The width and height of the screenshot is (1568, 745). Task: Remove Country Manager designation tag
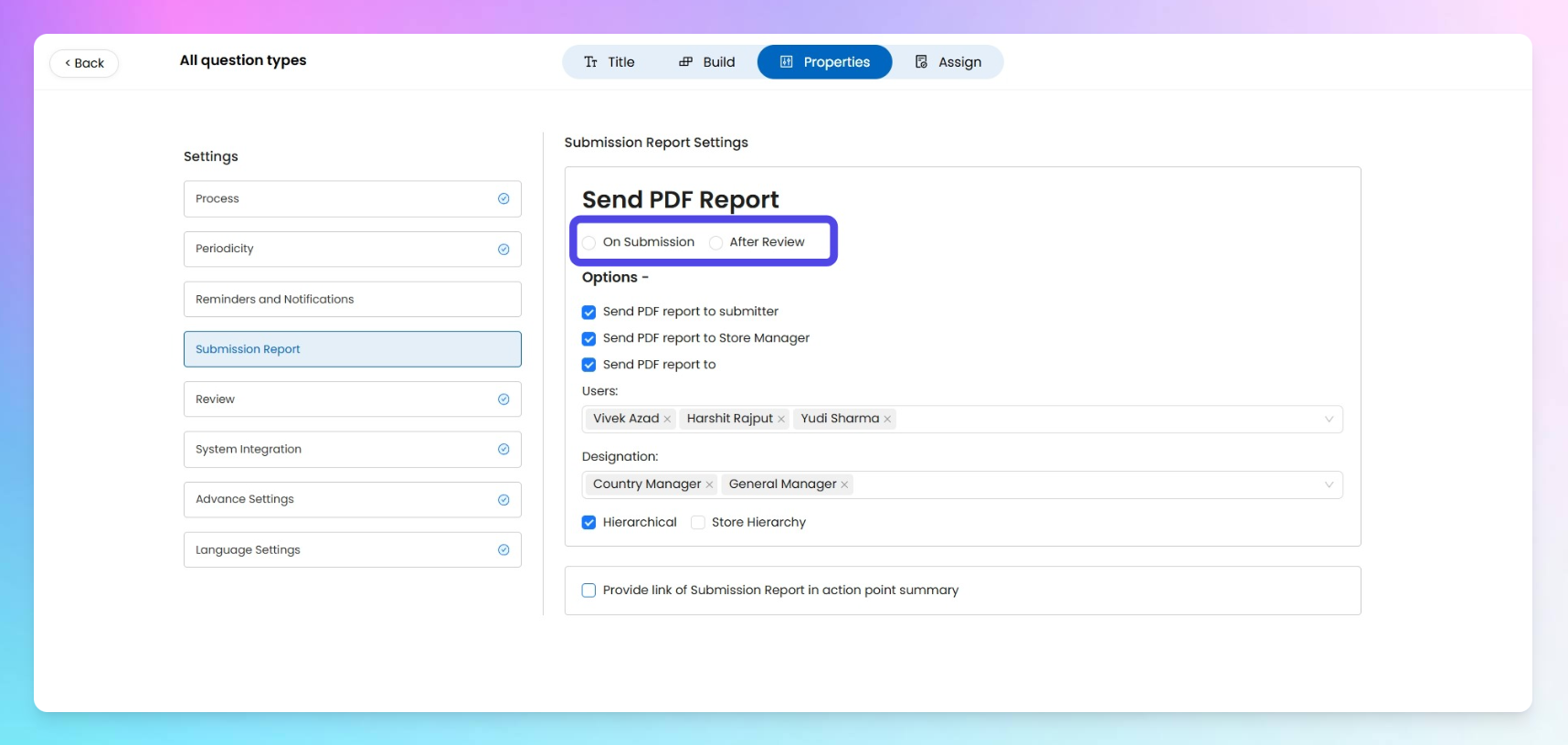[x=709, y=485]
